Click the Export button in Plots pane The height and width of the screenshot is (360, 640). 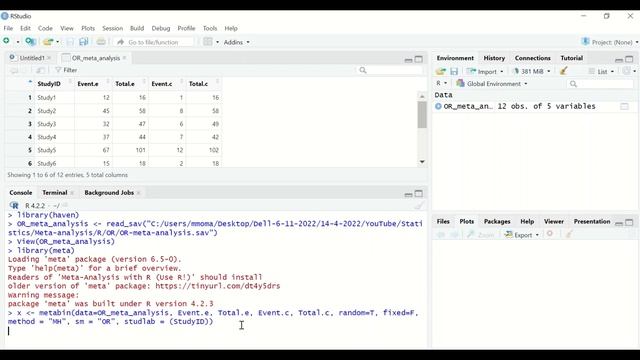522,235
